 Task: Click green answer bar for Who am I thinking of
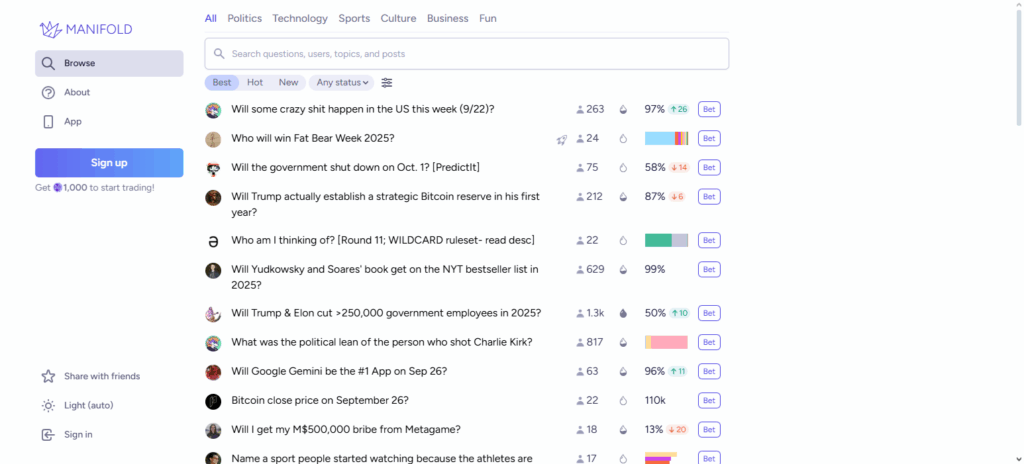(x=658, y=240)
